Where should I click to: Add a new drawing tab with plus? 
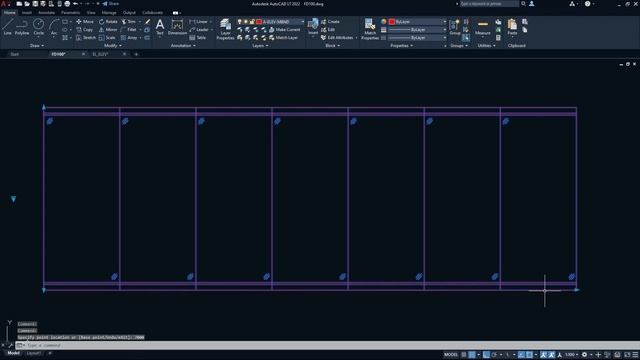[x=136, y=54]
